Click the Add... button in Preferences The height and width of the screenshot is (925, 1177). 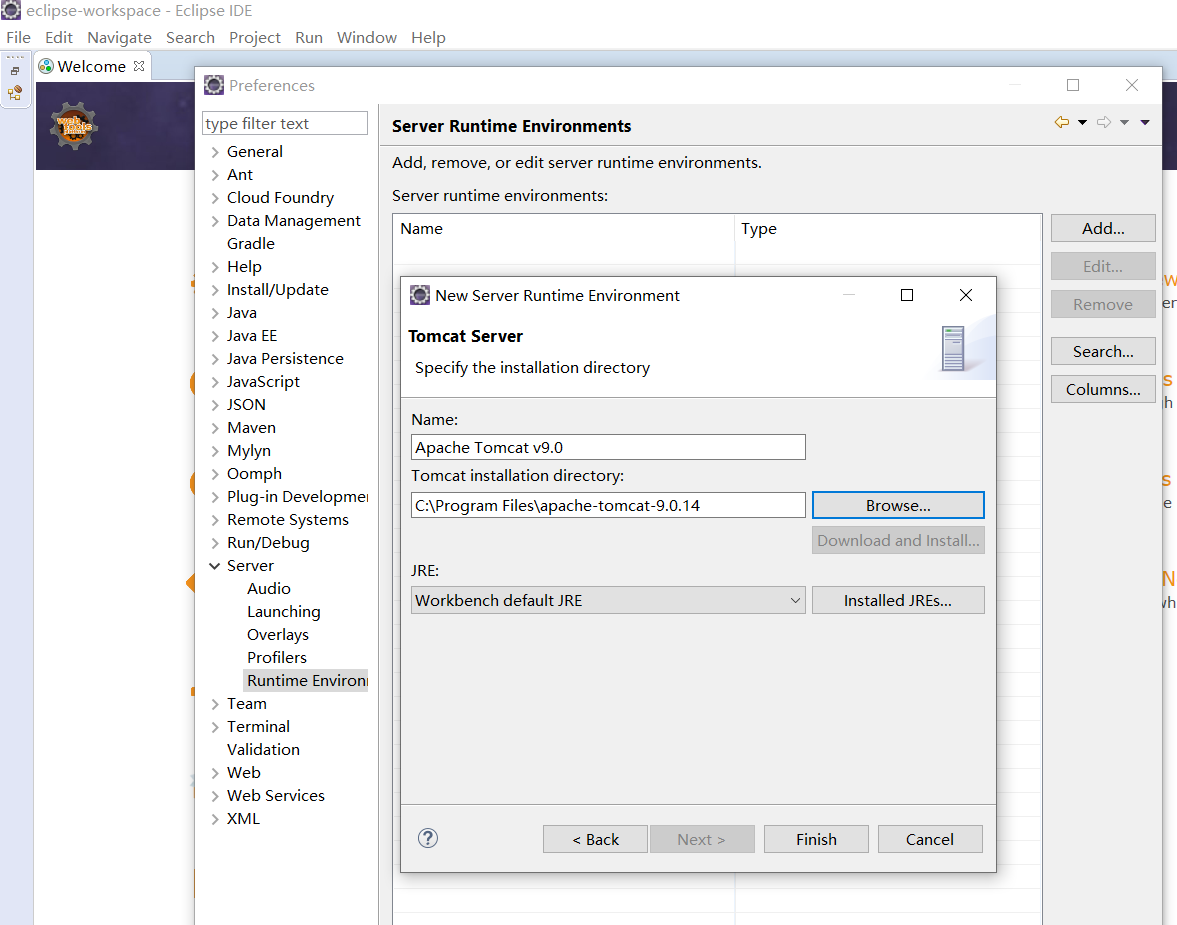(1103, 228)
